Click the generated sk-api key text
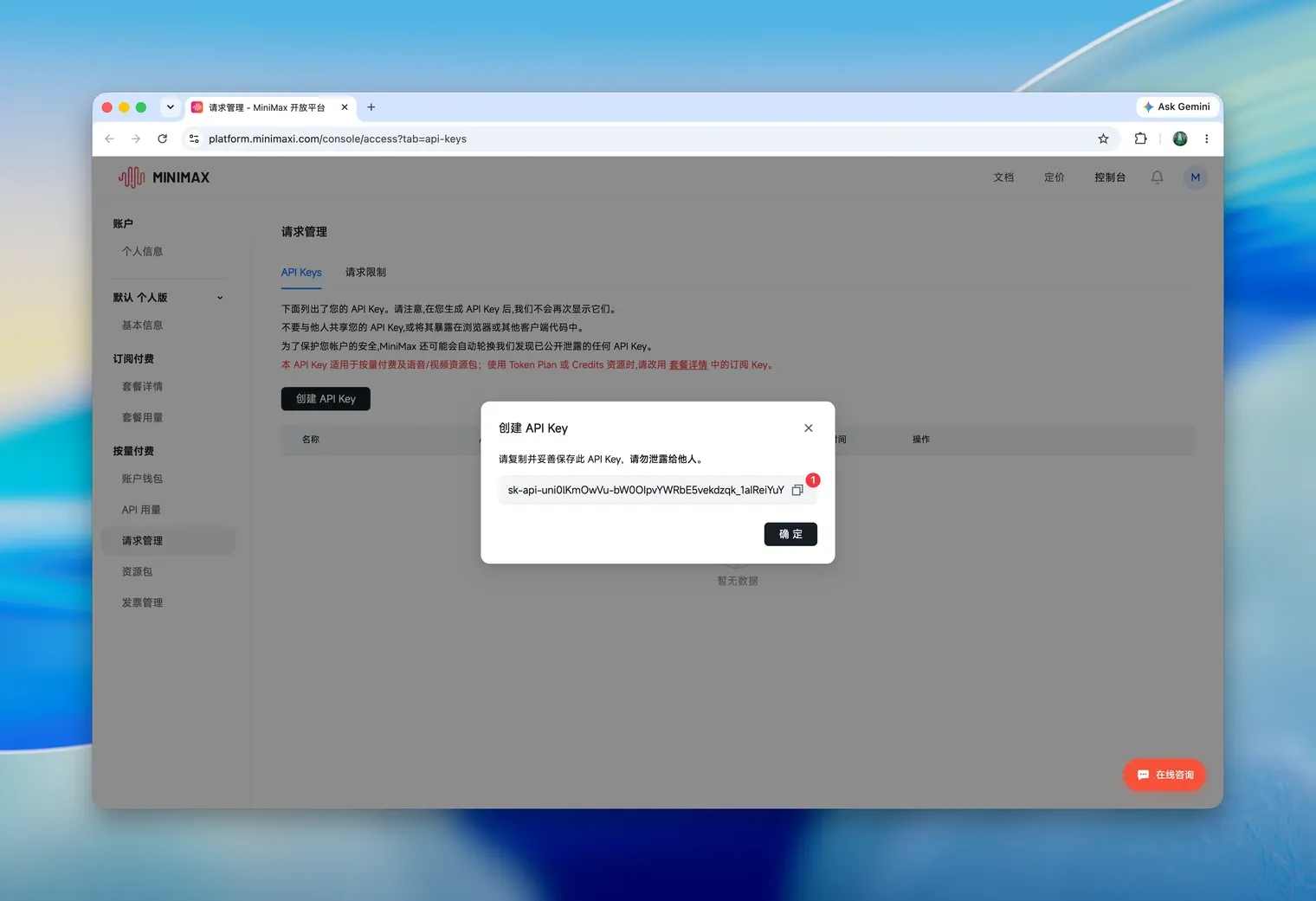Image resolution: width=1316 pixels, height=901 pixels. point(646,490)
